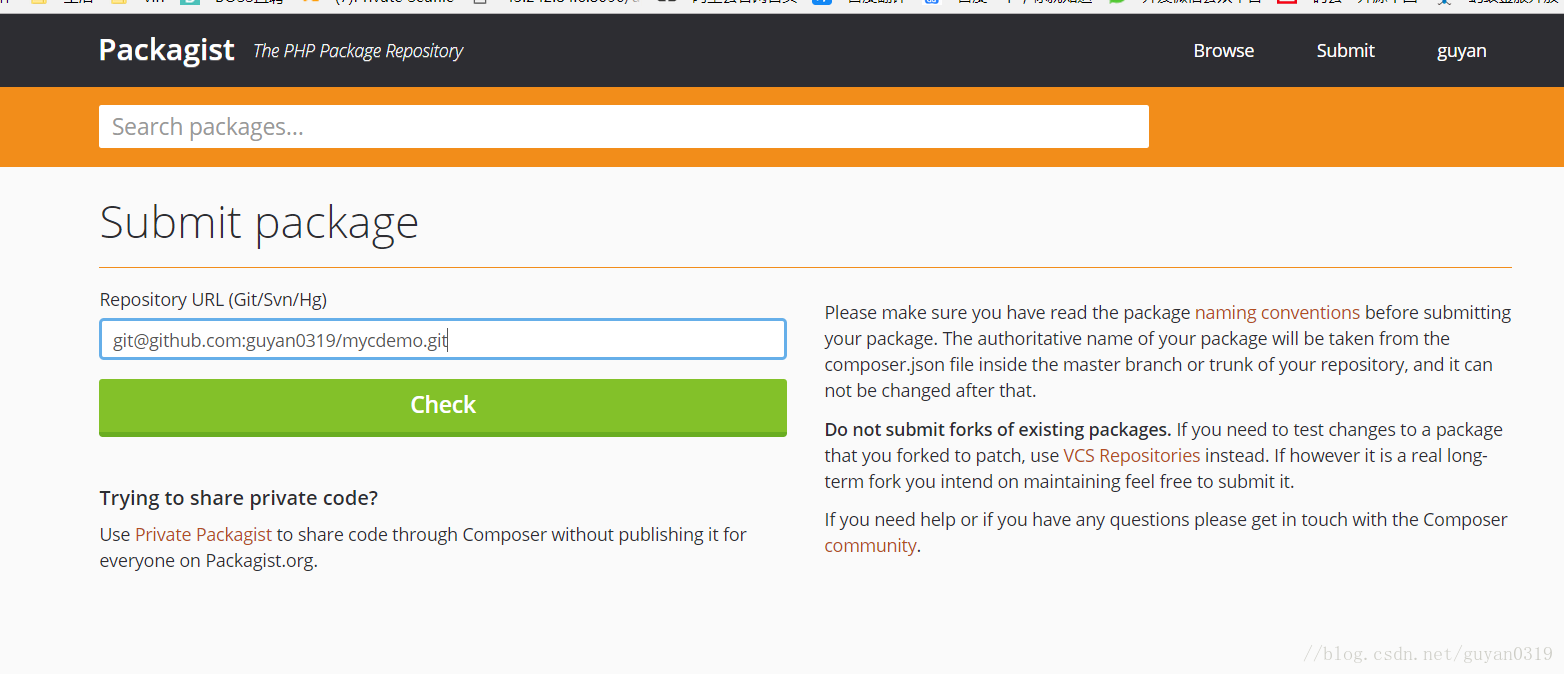Click the Submit package heading
The height and width of the screenshot is (674, 1564).
(259, 222)
